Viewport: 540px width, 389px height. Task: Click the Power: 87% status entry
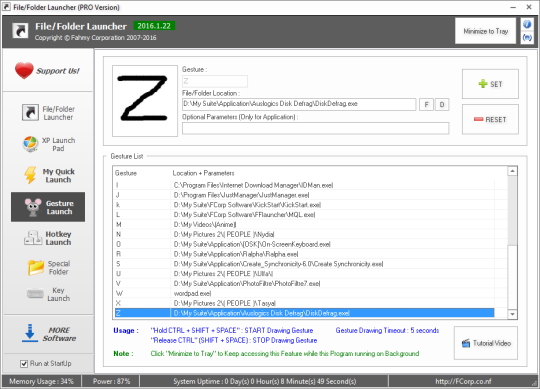(112, 381)
